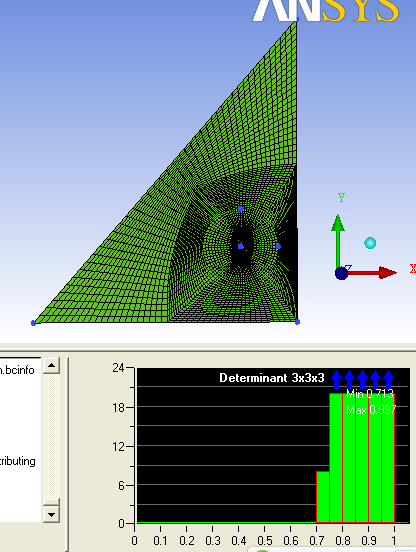Click the message log scroll-up arrow
Viewport: 416px width, 552px height.
pos(51,366)
